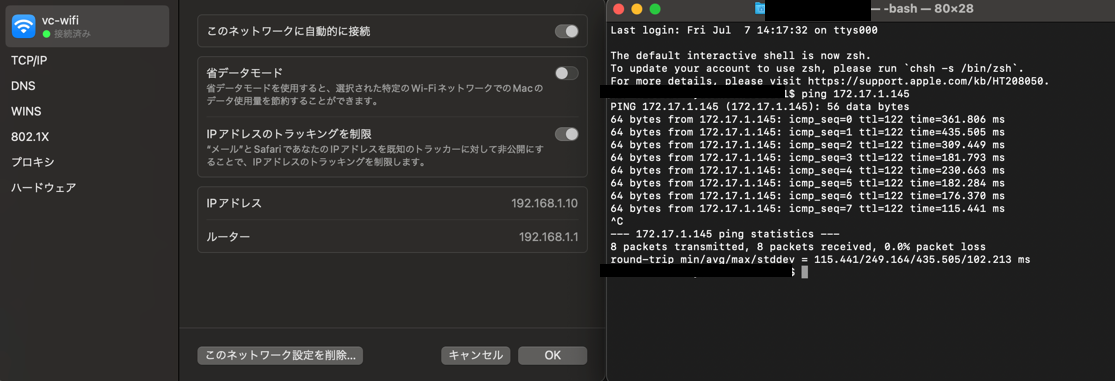
Task: Click the 'PING 172.17.1.145: 56 data bytes' line
Action: 759,107
